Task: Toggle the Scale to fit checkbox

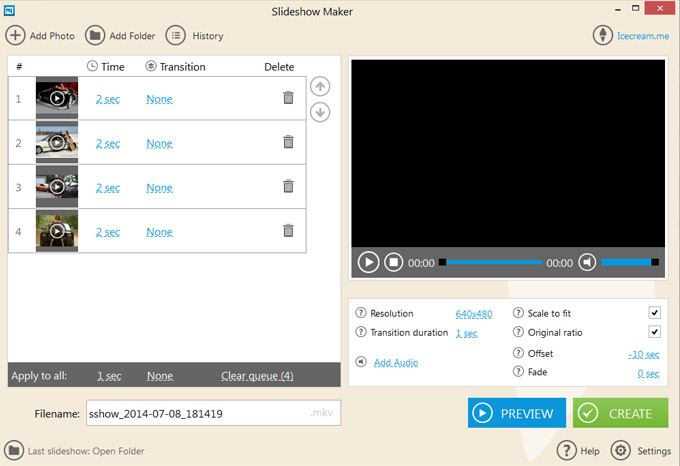Action: pyautogui.click(x=654, y=313)
